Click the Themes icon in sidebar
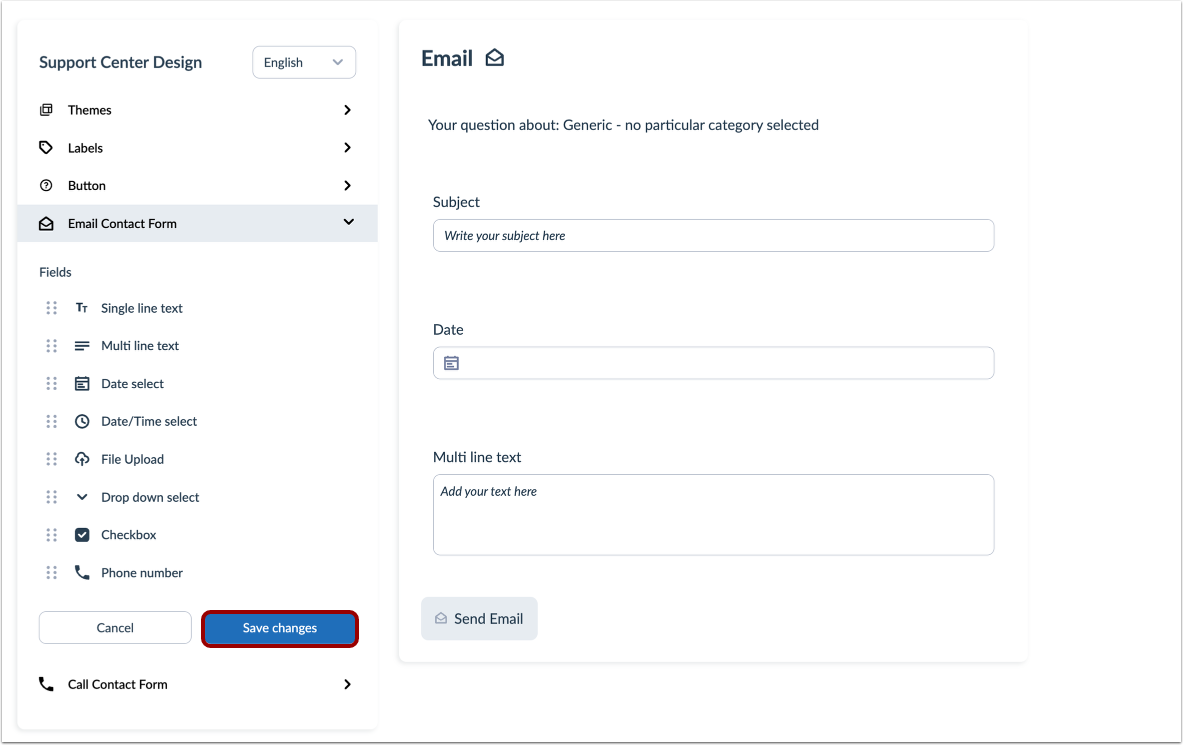The height and width of the screenshot is (745, 1183). pos(46,109)
